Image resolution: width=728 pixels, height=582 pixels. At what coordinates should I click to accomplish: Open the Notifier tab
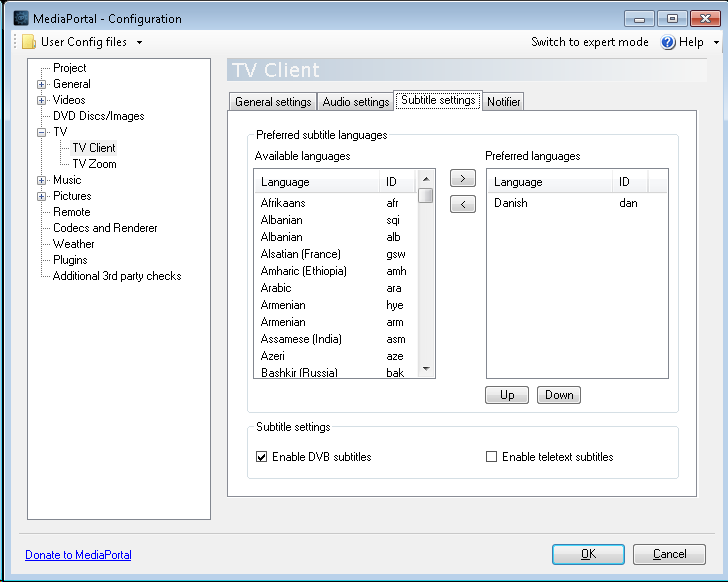coord(503,102)
